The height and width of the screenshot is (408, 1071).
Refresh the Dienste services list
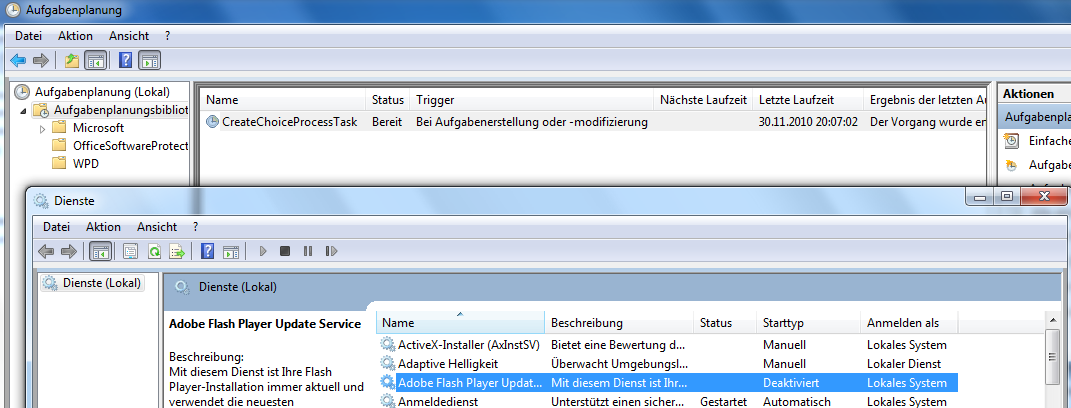154,251
